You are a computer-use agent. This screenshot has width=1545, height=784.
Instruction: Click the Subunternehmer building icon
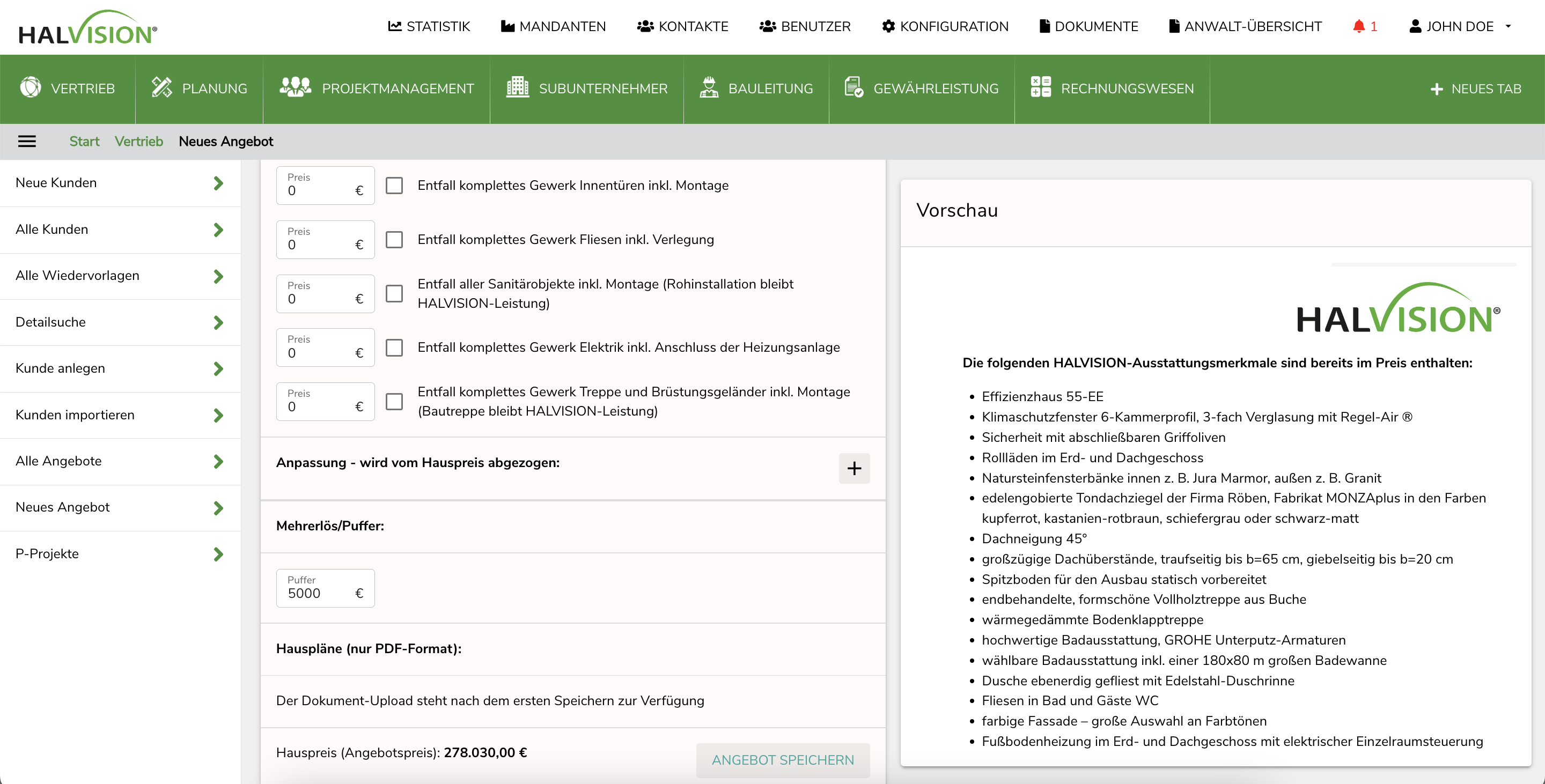point(517,87)
